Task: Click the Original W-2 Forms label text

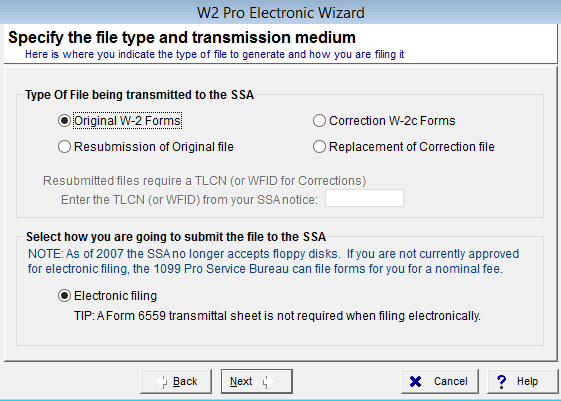Action: point(127,121)
